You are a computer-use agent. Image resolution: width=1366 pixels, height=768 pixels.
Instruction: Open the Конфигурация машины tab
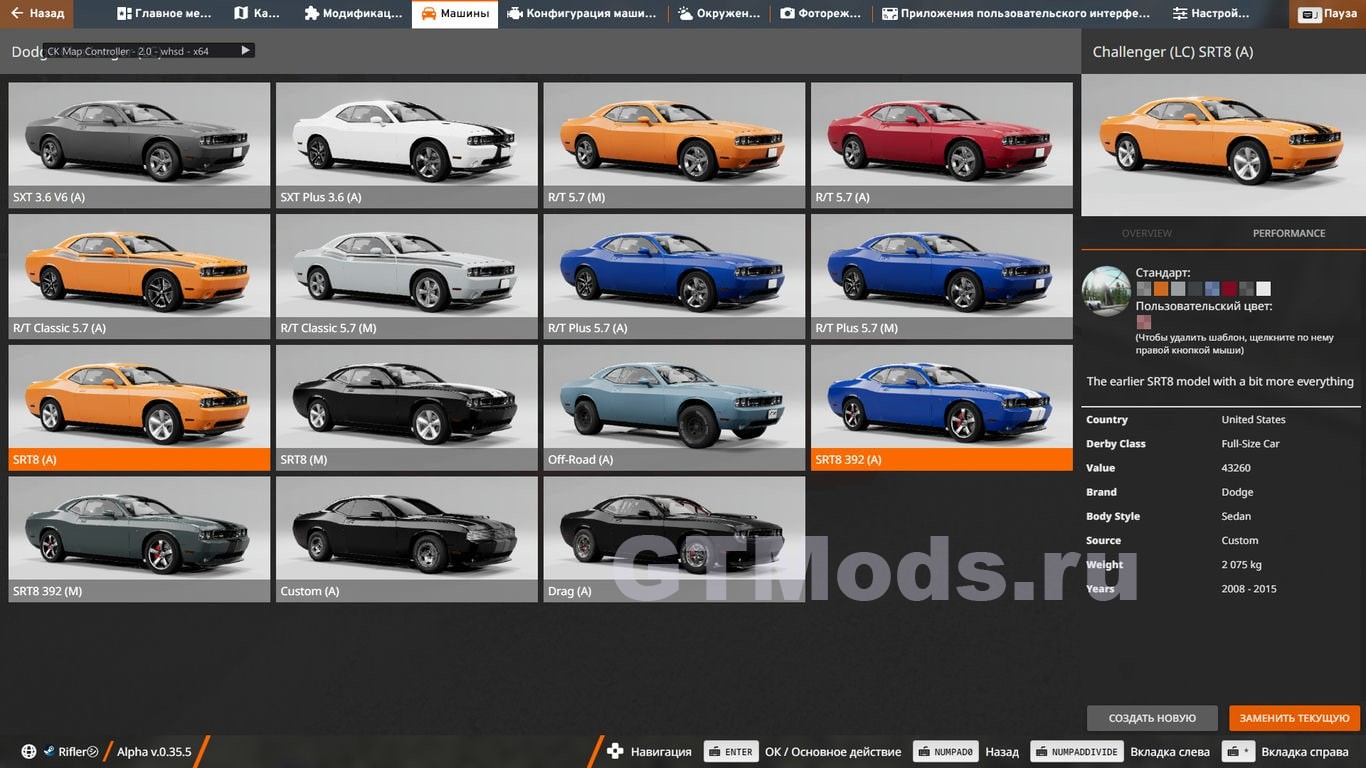pos(582,14)
